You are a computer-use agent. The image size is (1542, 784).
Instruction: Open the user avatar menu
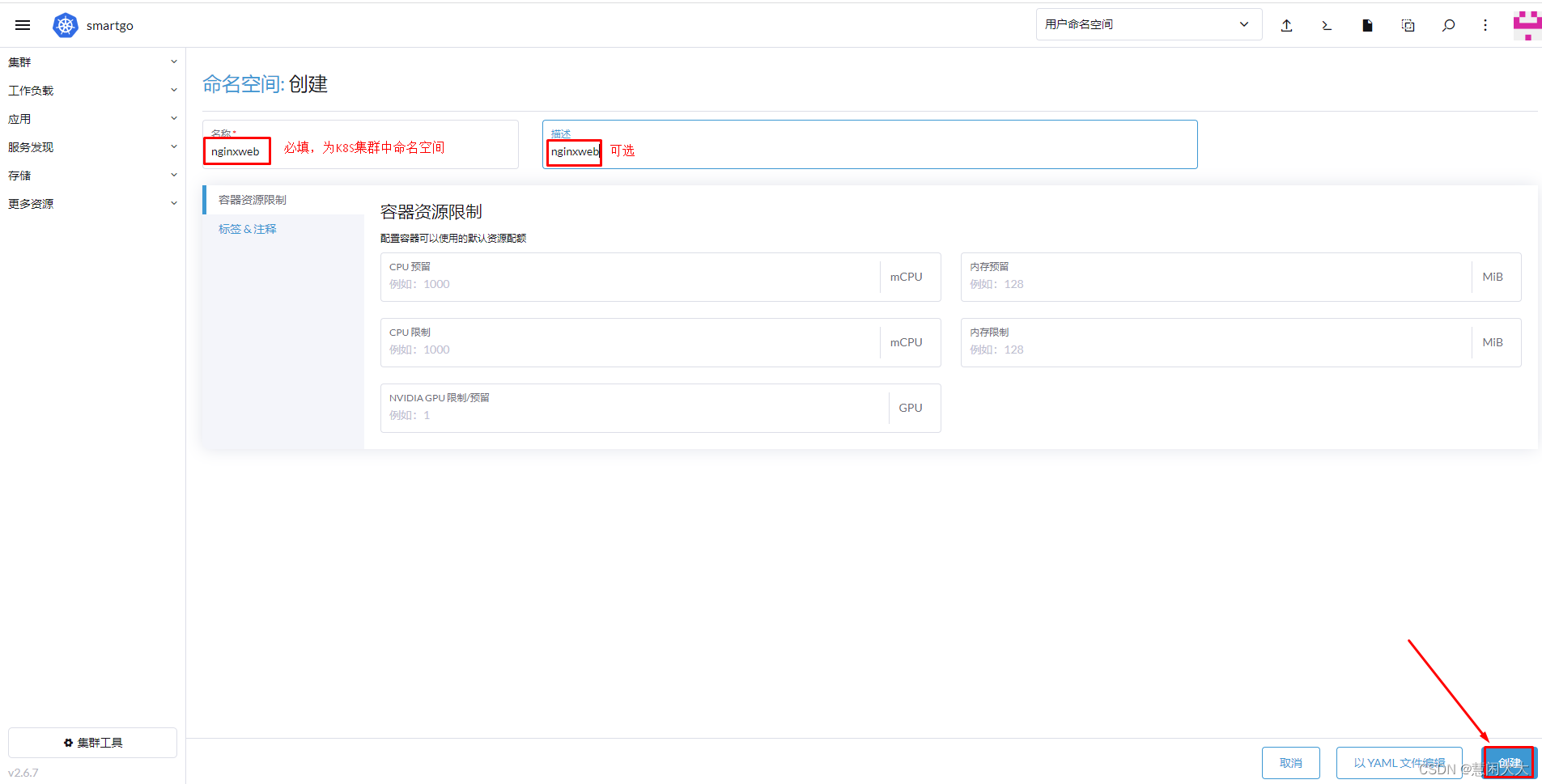[1527, 25]
